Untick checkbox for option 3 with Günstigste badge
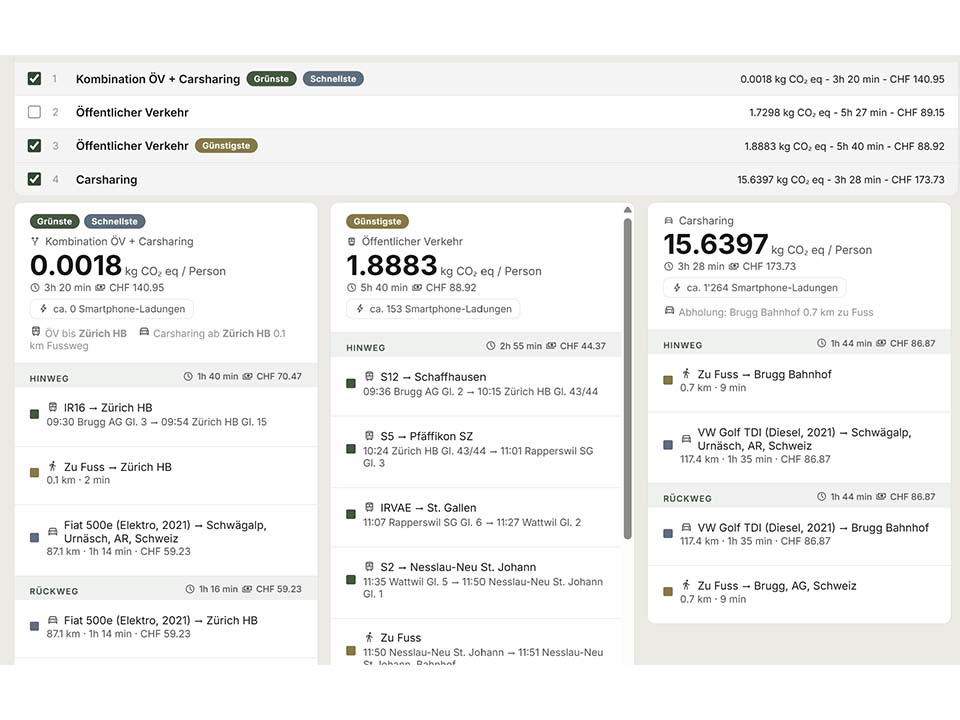Image resolution: width=960 pixels, height=720 pixels. [34, 146]
